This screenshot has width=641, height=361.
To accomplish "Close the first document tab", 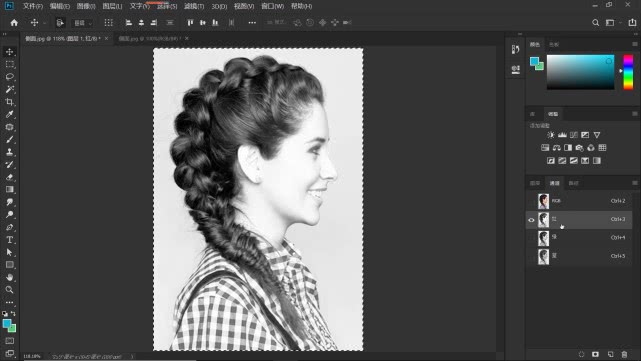I will [x=106, y=38].
